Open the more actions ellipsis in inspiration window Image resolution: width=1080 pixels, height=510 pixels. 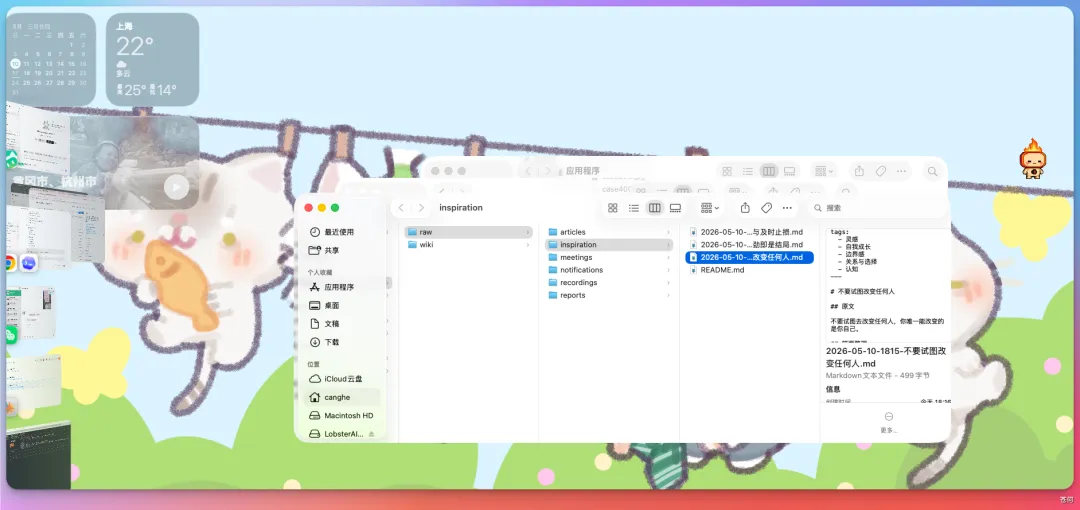coord(787,207)
